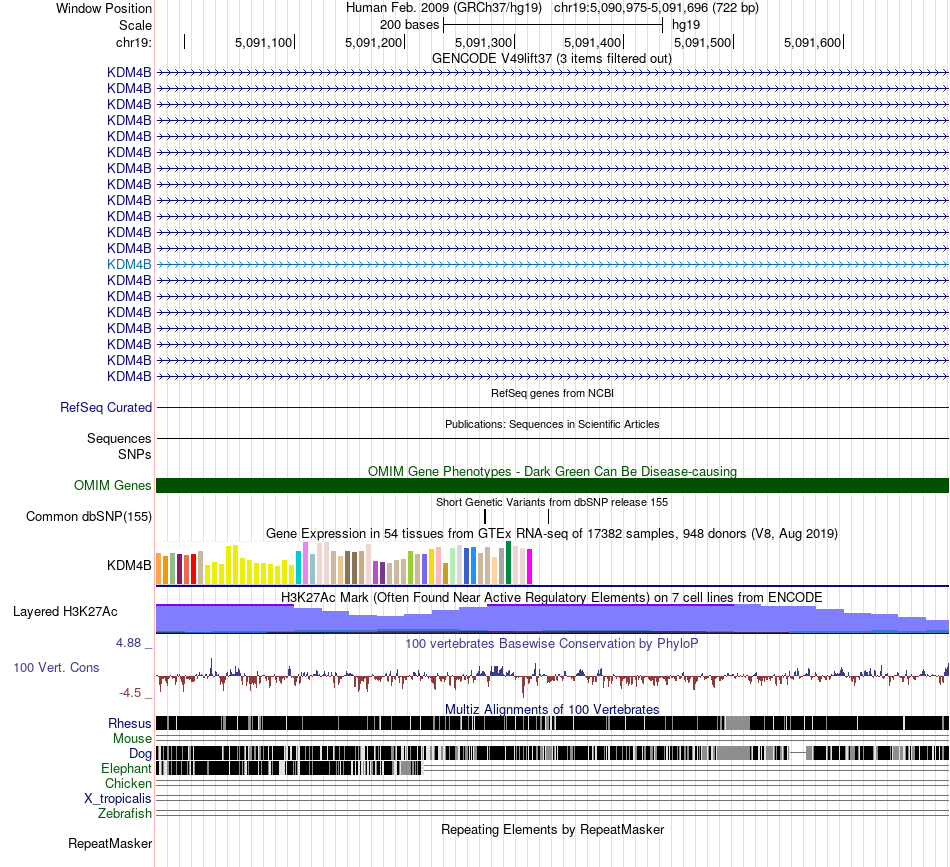
Task: Click the light-blue highlighted KDM4B transcript label
Action: pos(129,264)
